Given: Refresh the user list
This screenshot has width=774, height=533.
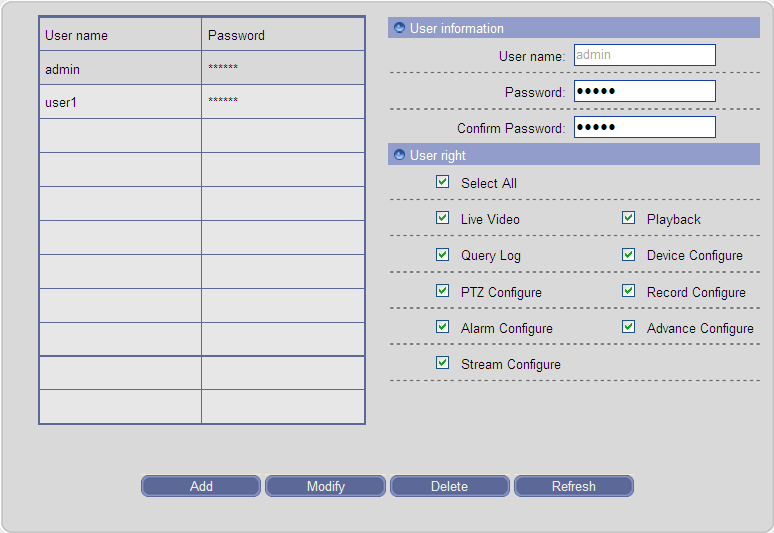Looking at the screenshot, I should [574, 486].
